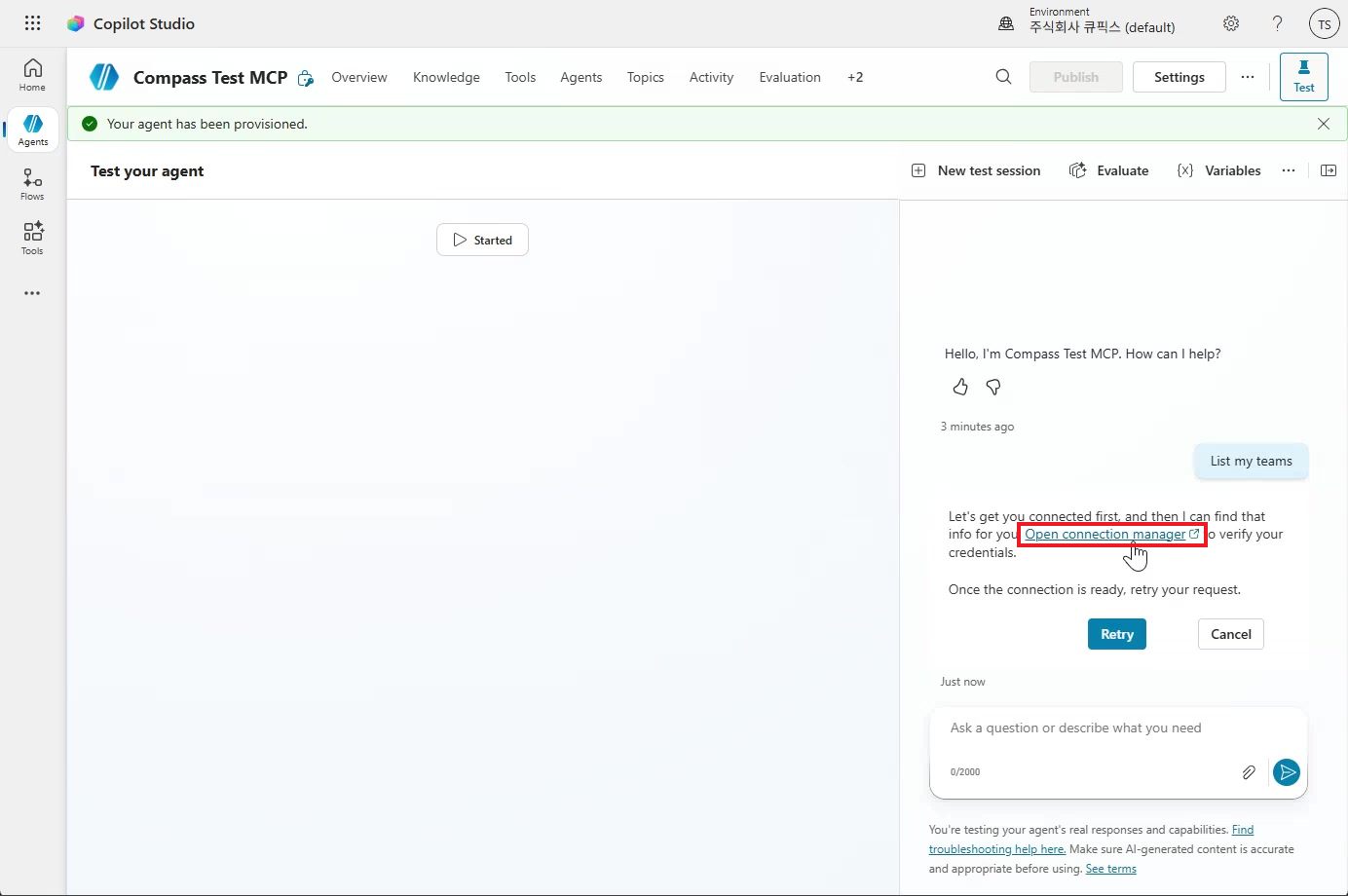Open connection manager link
This screenshot has width=1348, height=896.
pyautogui.click(x=1112, y=535)
